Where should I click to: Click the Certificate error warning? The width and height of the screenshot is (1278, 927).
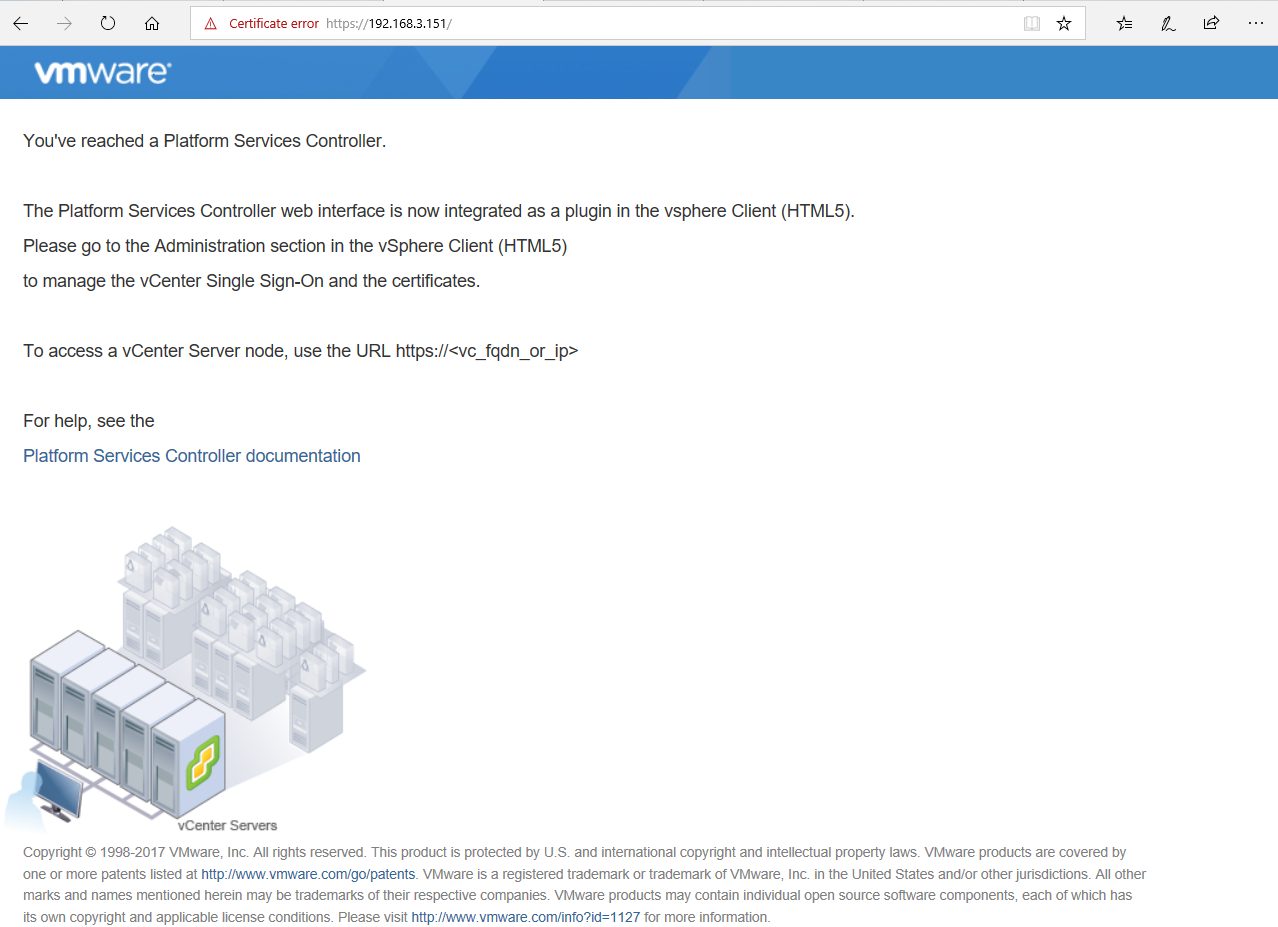(x=261, y=23)
